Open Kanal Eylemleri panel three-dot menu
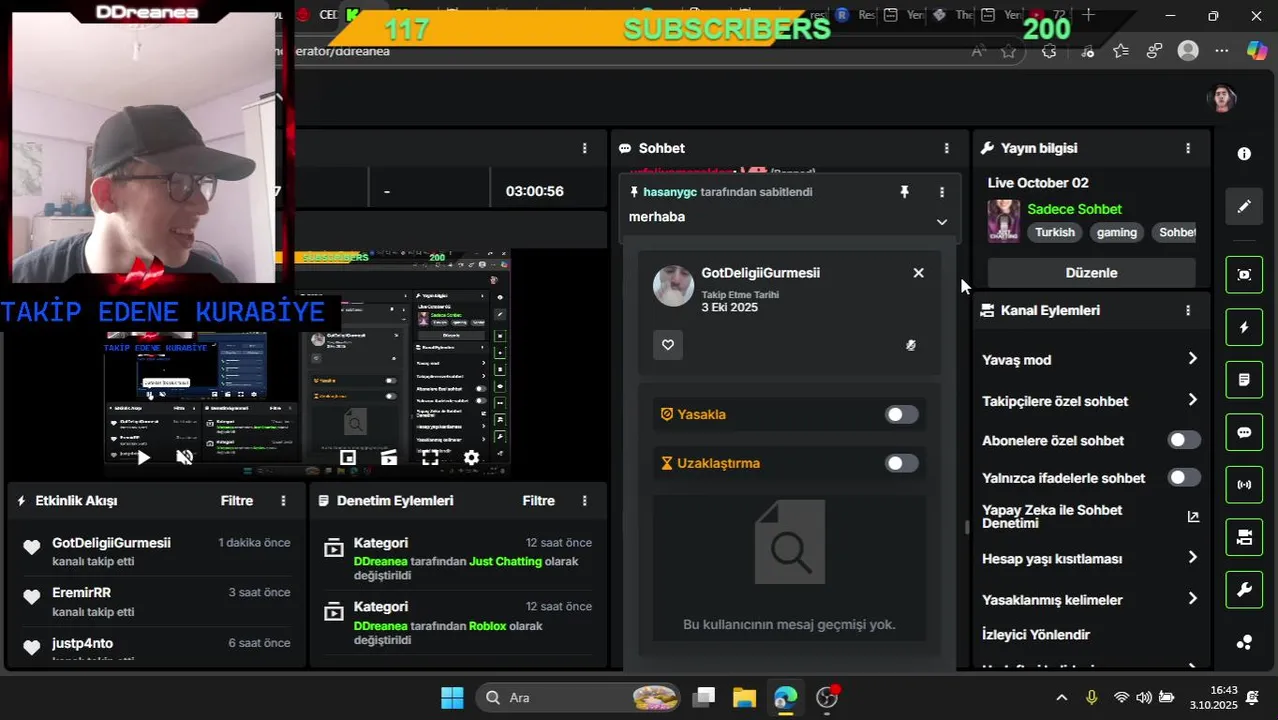 (1188, 310)
